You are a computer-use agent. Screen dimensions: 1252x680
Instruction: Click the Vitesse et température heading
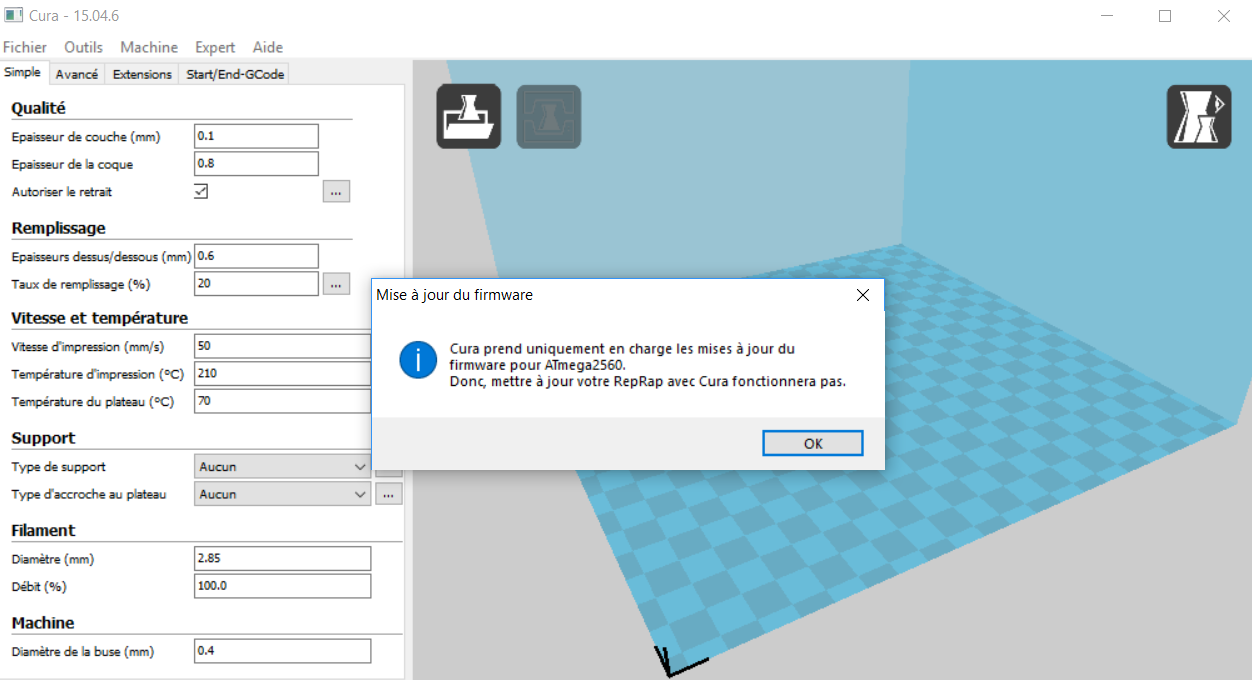coord(99,318)
